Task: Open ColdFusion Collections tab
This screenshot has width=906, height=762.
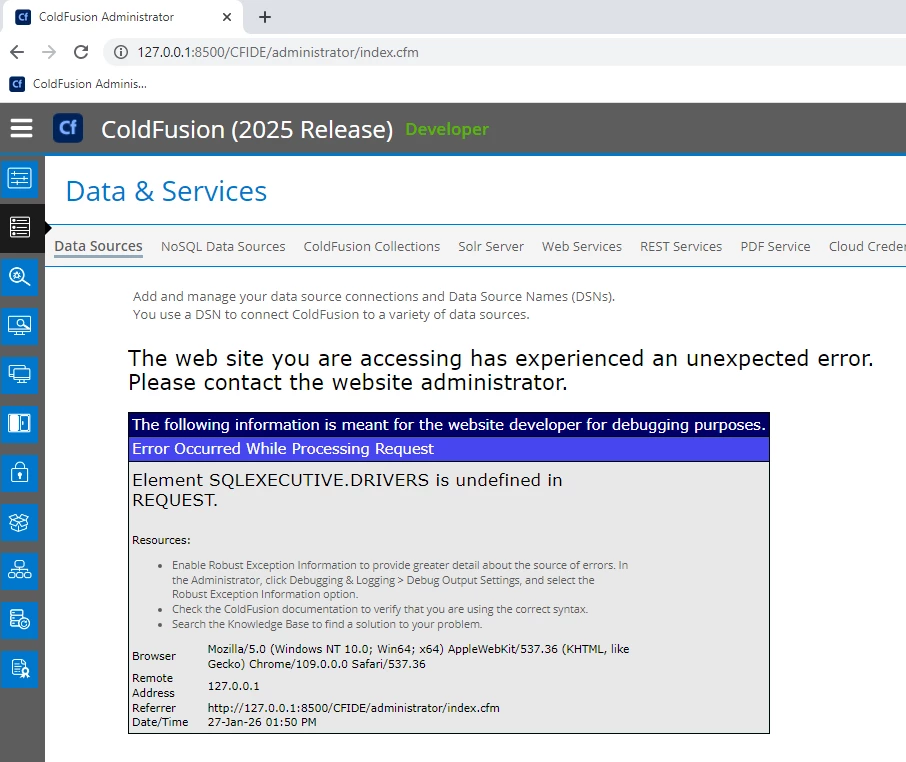Action: 372,246
